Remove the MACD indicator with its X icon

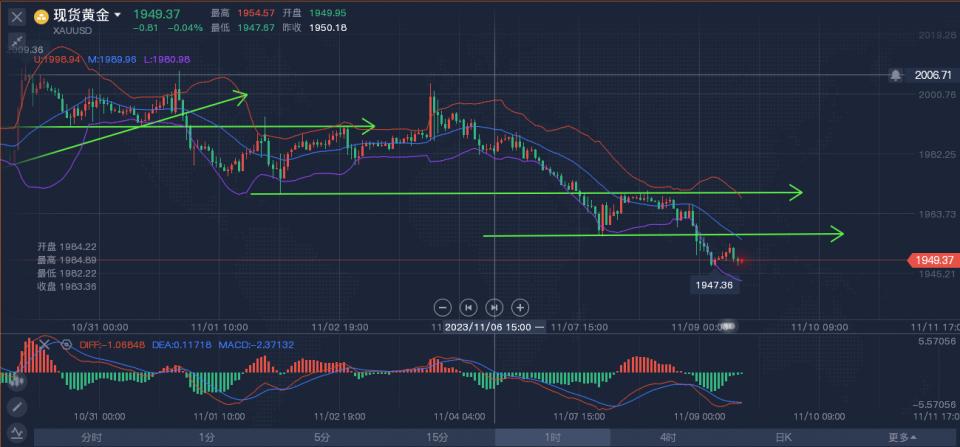click(44, 345)
